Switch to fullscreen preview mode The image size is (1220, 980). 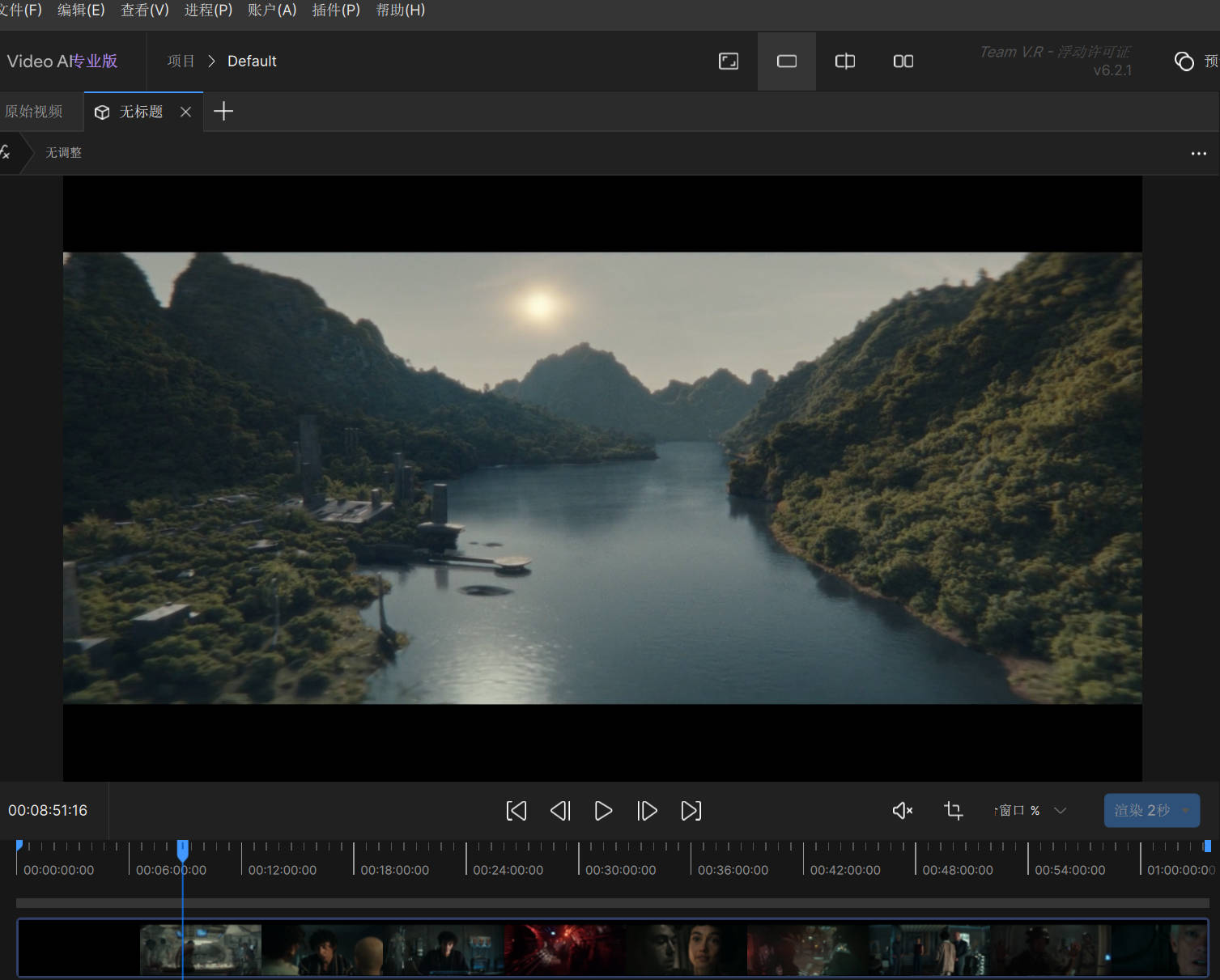point(728,62)
